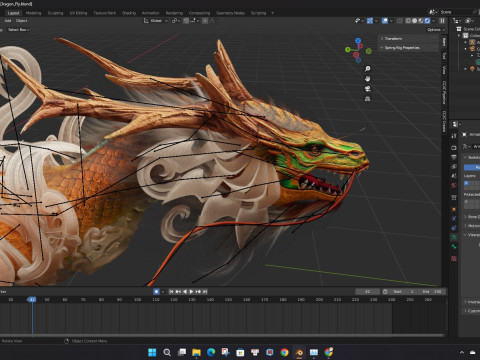Open the Global transform orientation dropdown
The height and width of the screenshot is (360, 480).
point(156,21)
